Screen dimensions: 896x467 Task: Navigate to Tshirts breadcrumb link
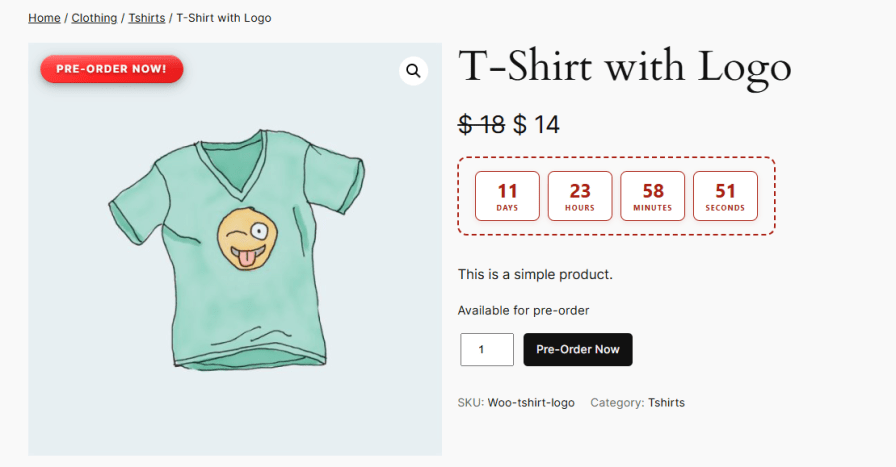coord(146,18)
